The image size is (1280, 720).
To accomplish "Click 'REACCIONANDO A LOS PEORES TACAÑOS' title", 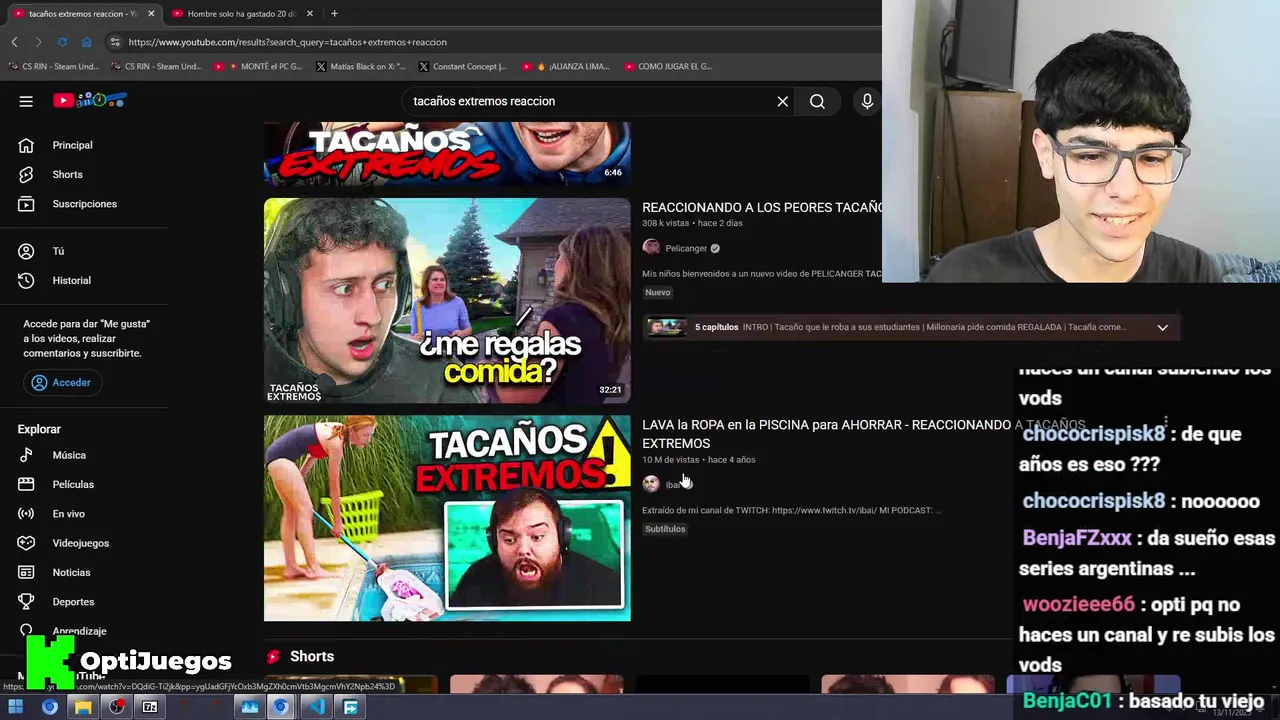I will [x=762, y=208].
